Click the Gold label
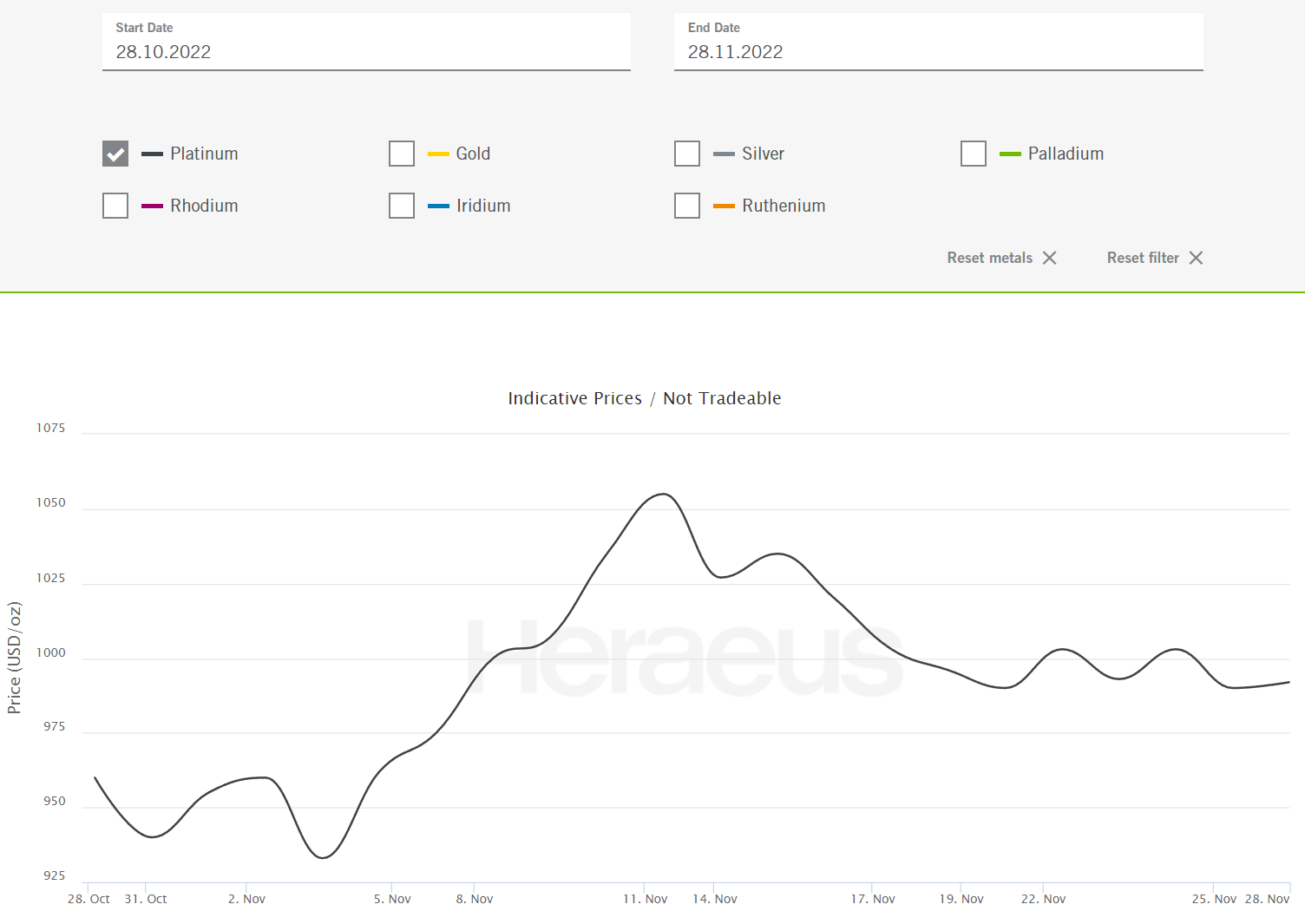 coord(473,154)
